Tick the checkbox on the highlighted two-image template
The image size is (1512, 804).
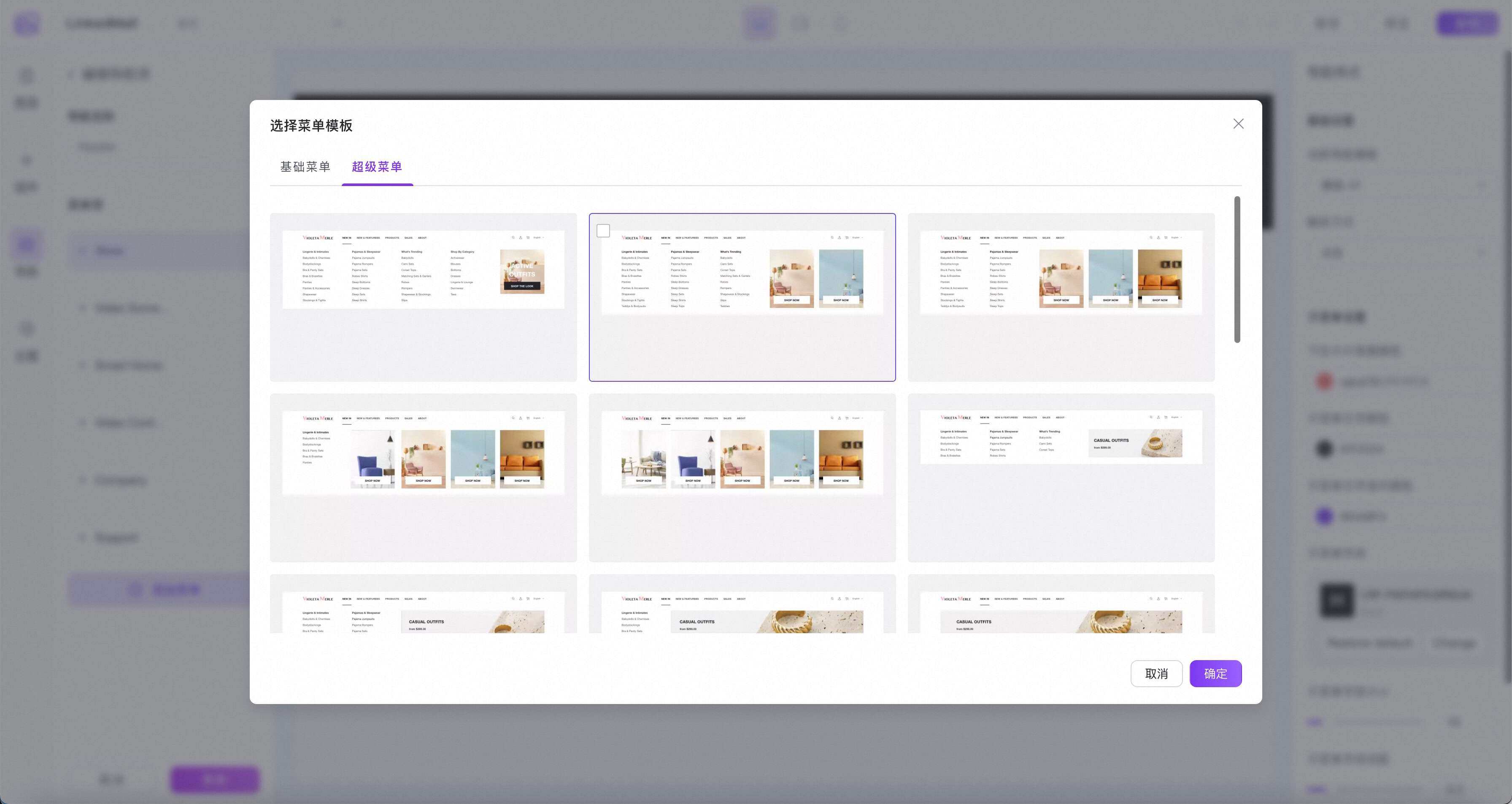point(603,231)
